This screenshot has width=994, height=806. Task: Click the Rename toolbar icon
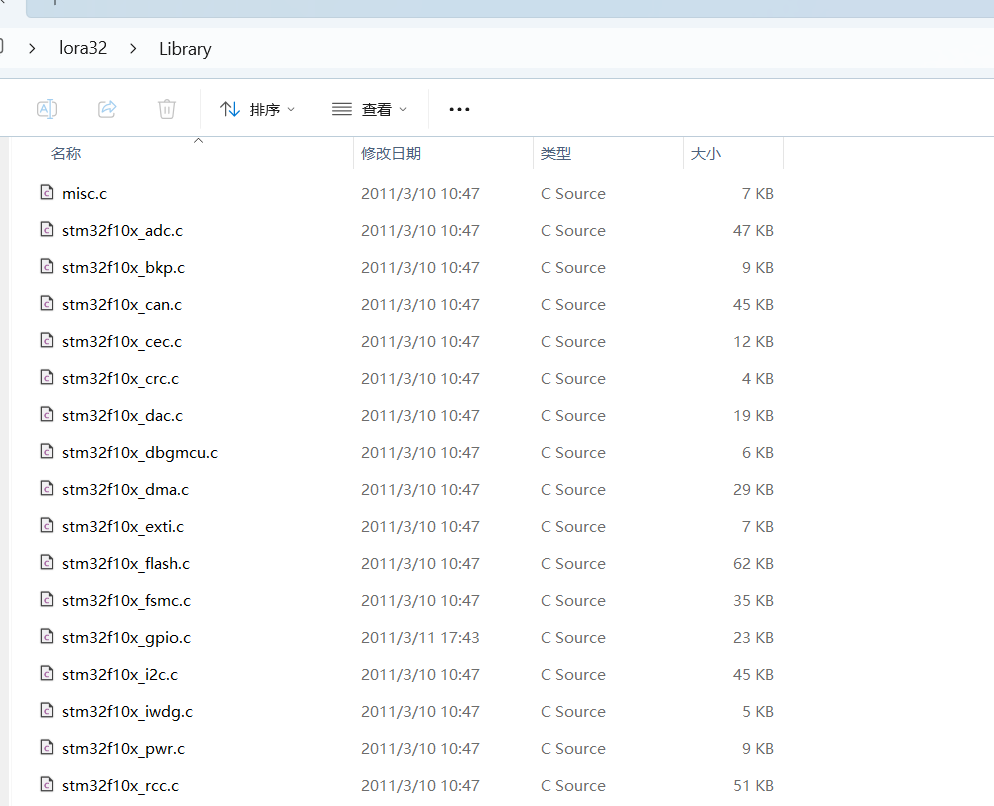[x=47, y=109]
